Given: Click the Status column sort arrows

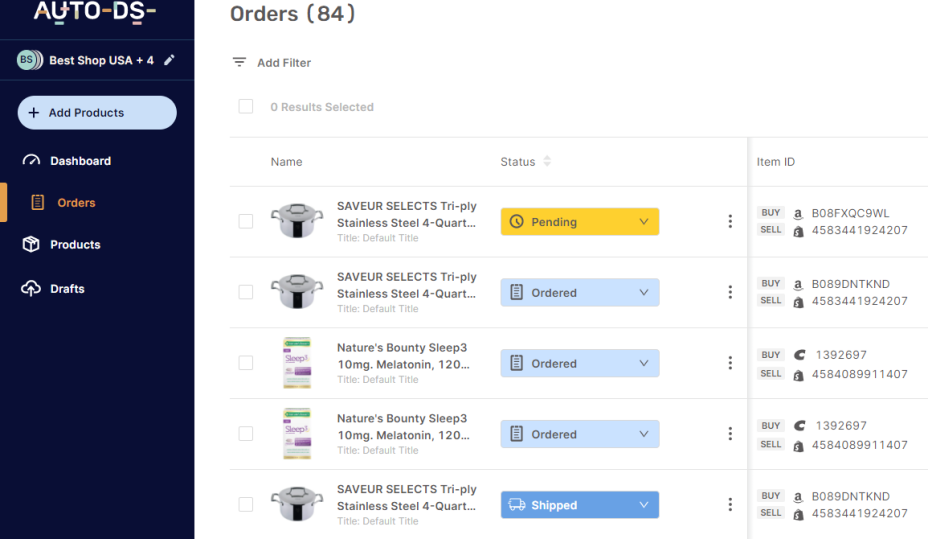Looking at the screenshot, I should coord(547,162).
